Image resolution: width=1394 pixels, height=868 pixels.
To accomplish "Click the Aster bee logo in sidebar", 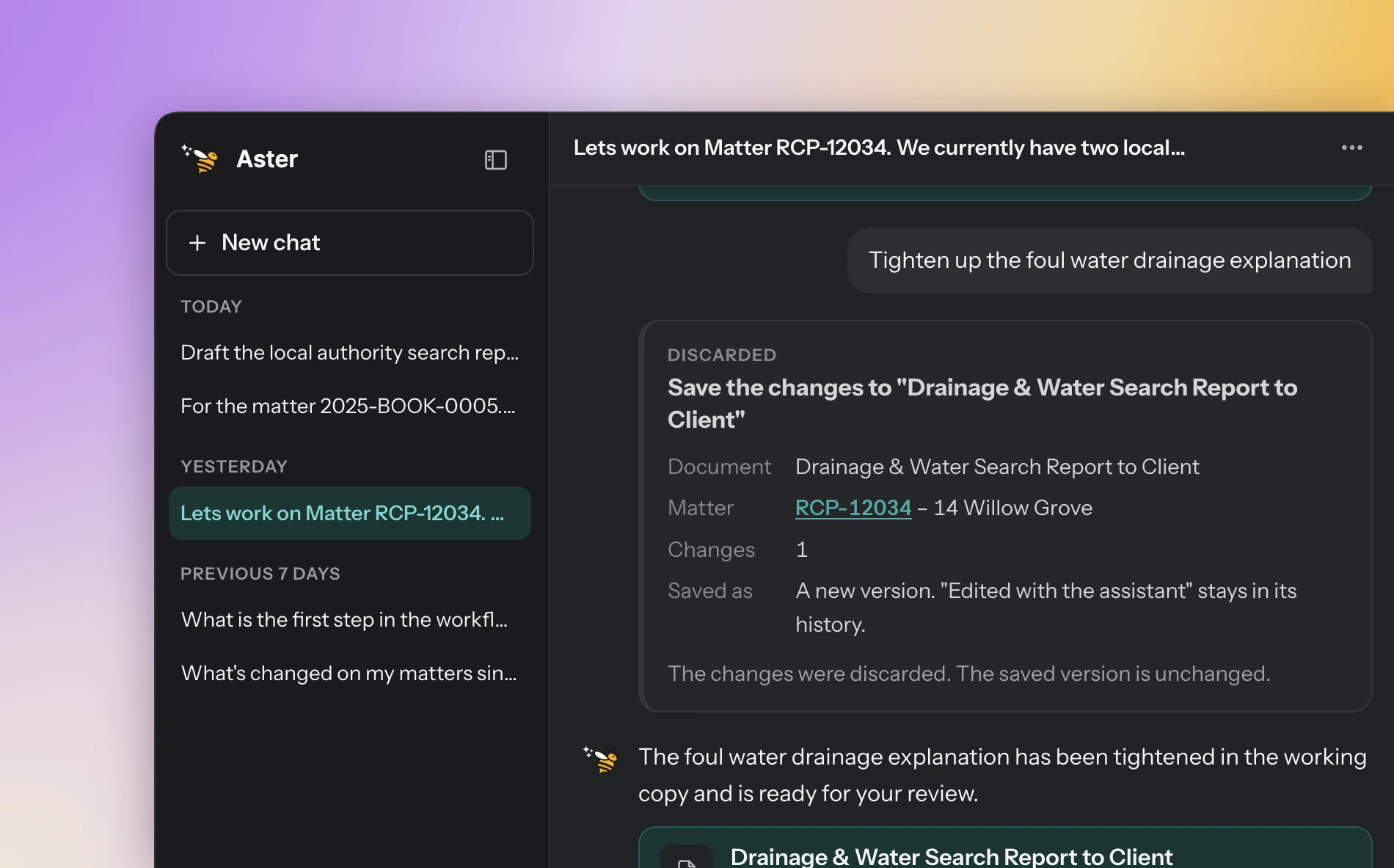I will pyautogui.click(x=200, y=158).
